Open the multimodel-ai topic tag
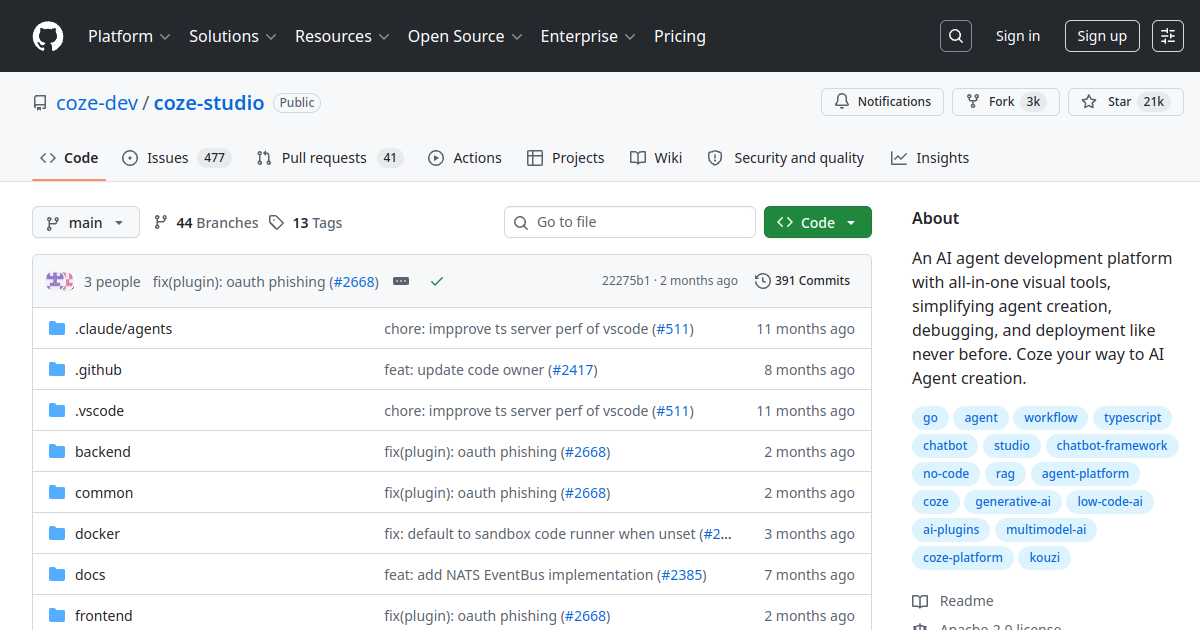The image size is (1200, 630). click(x=1046, y=530)
